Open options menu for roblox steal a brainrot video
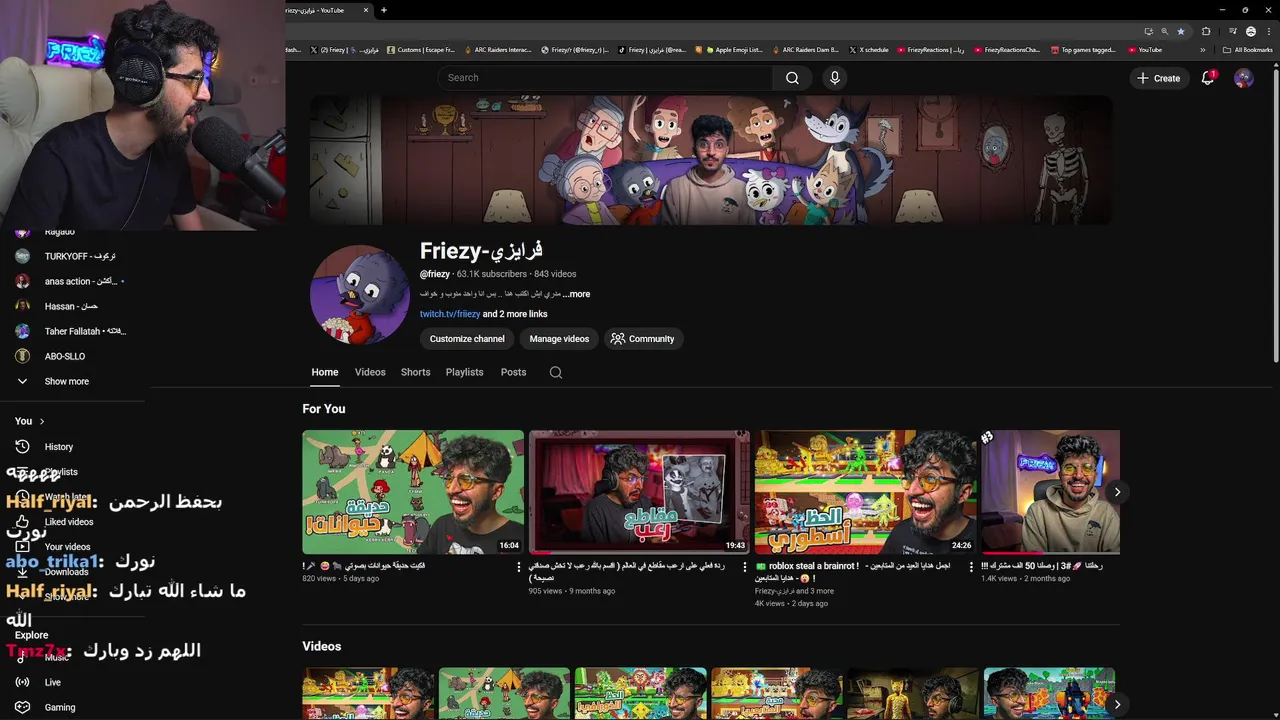This screenshot has width=1280, height=720. [x=970, y=567]
